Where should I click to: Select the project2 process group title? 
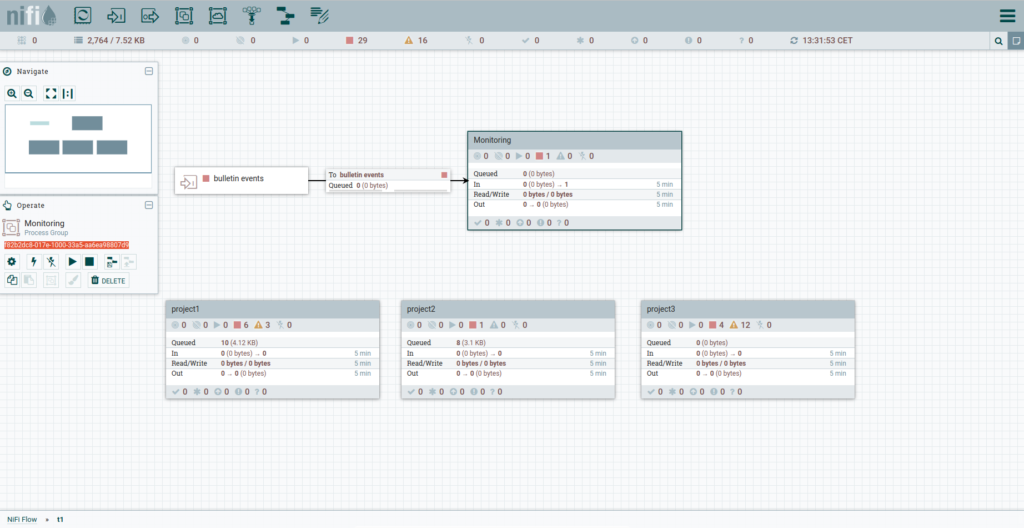tap(421, 309)
